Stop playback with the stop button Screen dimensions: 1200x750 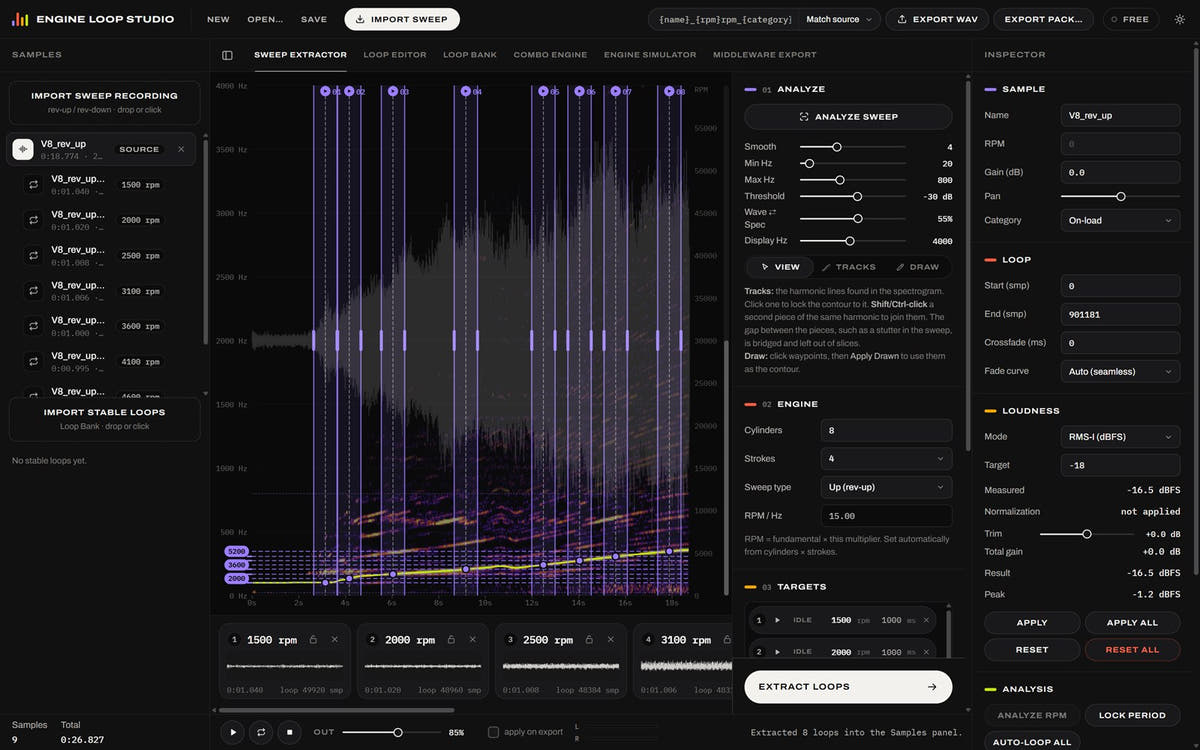[289, 732]
